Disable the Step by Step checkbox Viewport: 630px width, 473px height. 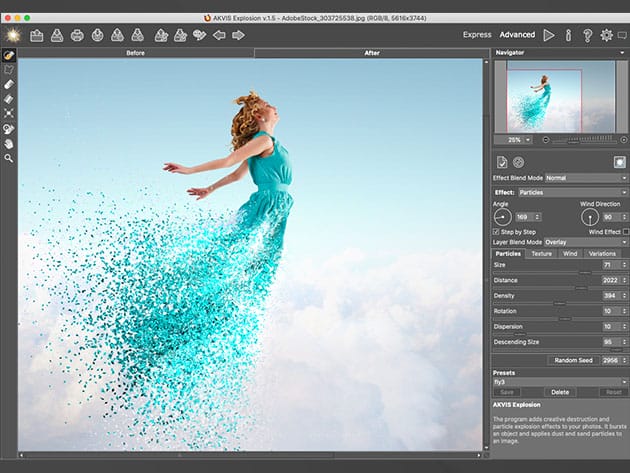tap(497, 231)
